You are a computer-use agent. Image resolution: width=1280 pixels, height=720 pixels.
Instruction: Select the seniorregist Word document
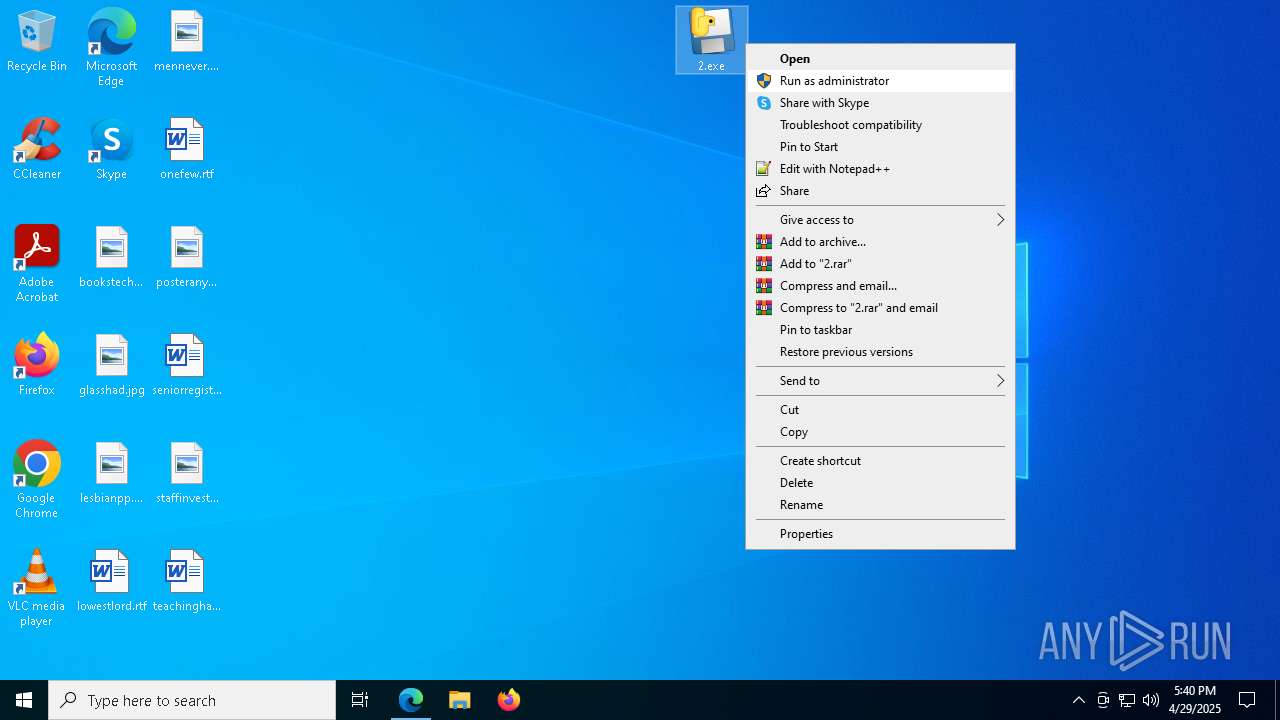click(x=186, y=366)
